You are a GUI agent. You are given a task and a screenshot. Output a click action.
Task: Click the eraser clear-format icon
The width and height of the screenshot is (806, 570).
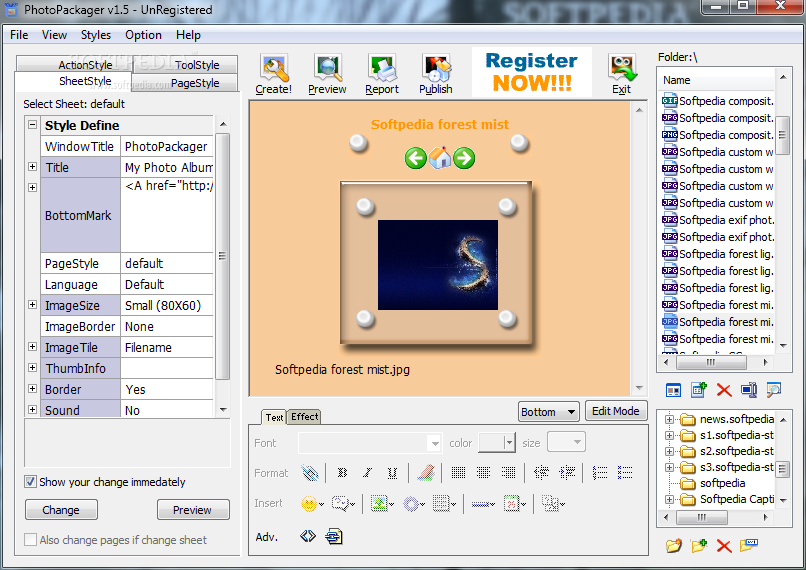pyautogui.click(x=425, y=472)
